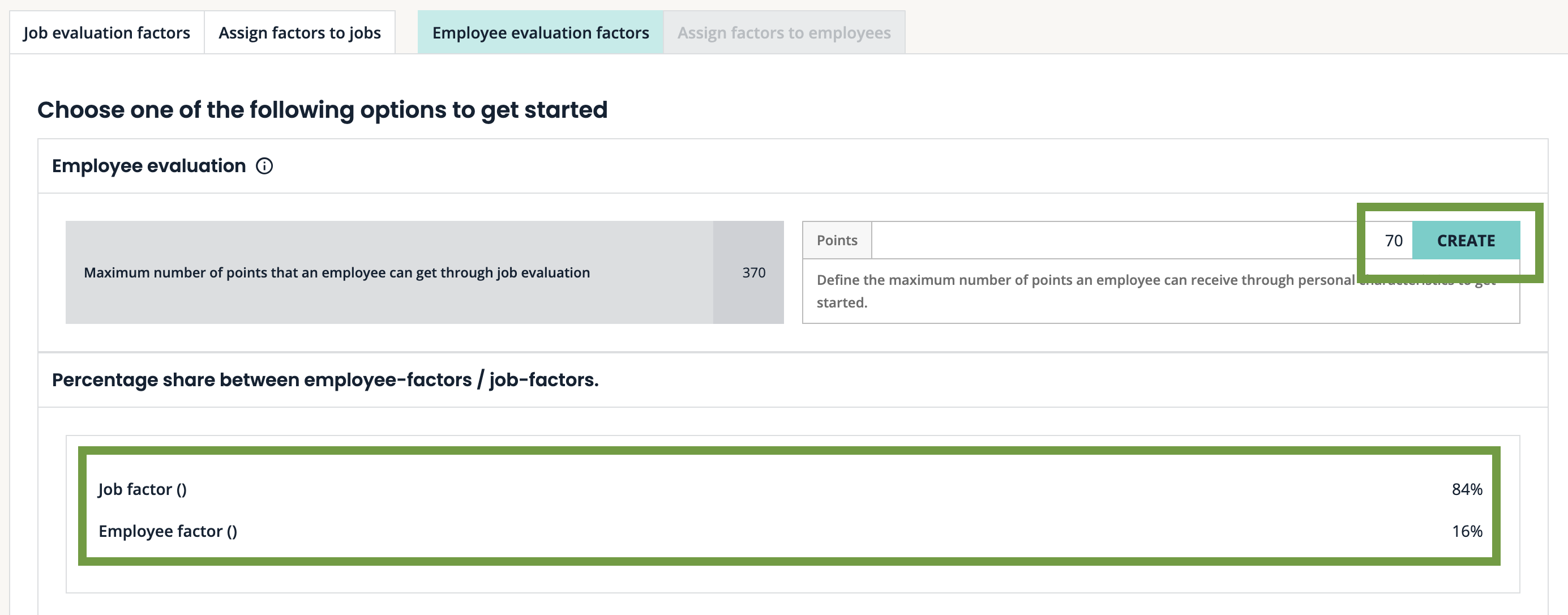Viewport: 1568px width, 615px height.
Task: Click the number 70 in the Points field
Action: pyautogui.click(x=1393, y=241)
